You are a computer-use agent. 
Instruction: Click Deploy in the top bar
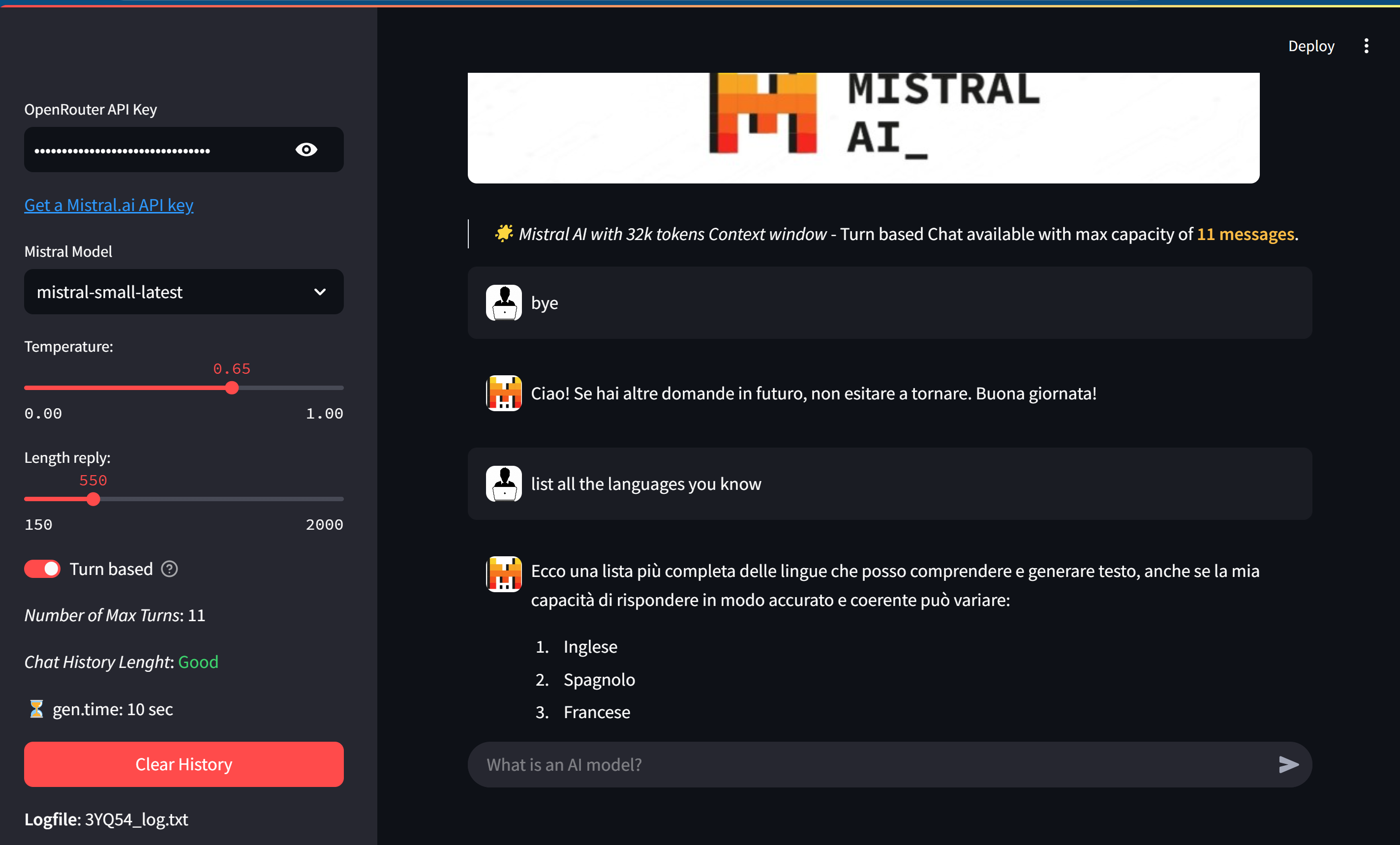click(x=1311, y=45)
